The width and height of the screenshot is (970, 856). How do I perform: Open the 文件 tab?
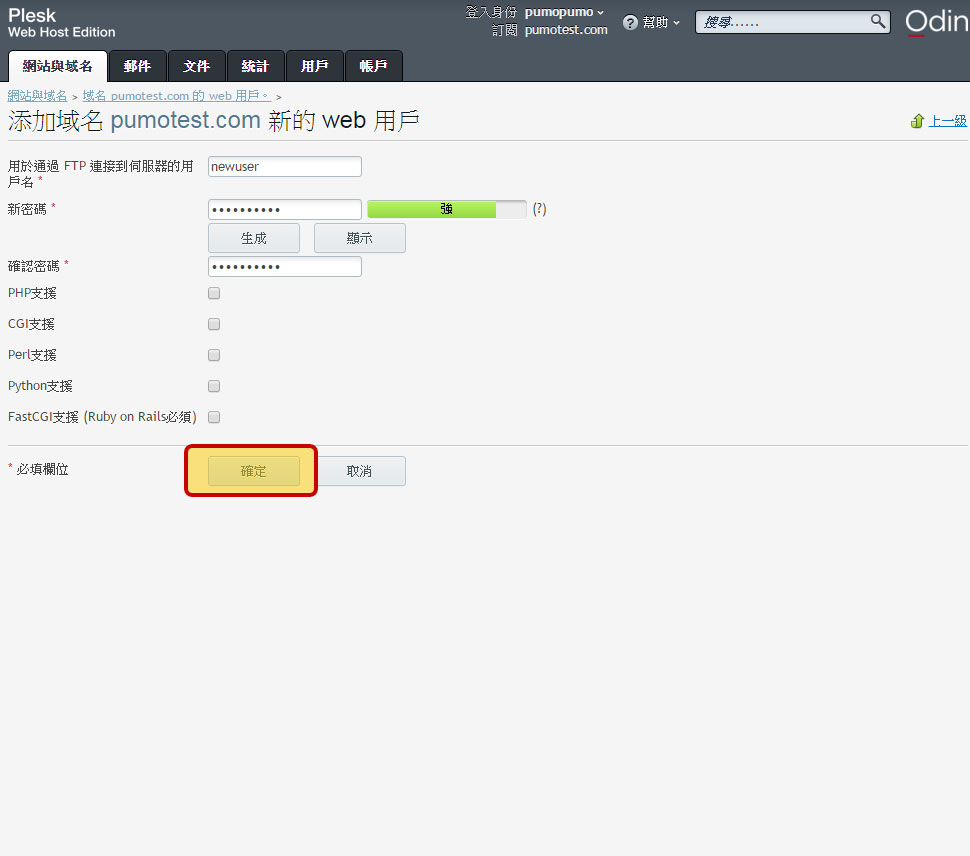[197, 66]
